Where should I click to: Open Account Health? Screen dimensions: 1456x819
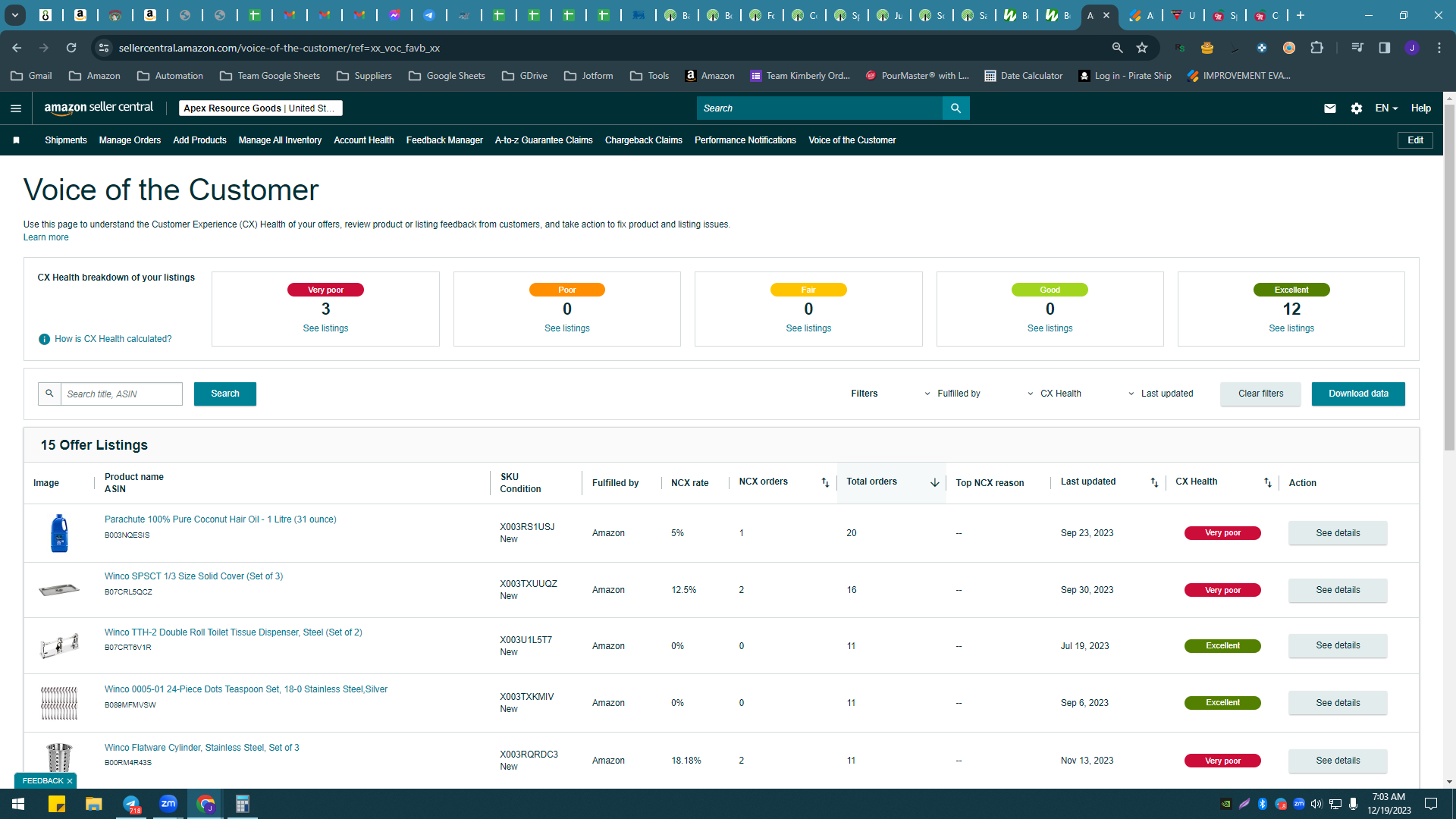coord(364,140)
